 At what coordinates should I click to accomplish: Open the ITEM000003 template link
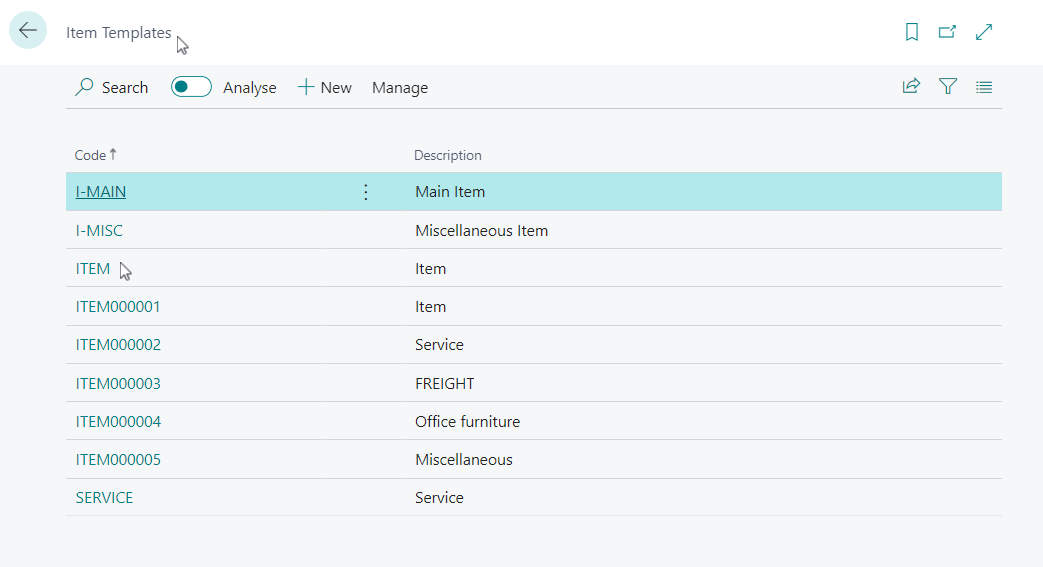tap(118, 383)
